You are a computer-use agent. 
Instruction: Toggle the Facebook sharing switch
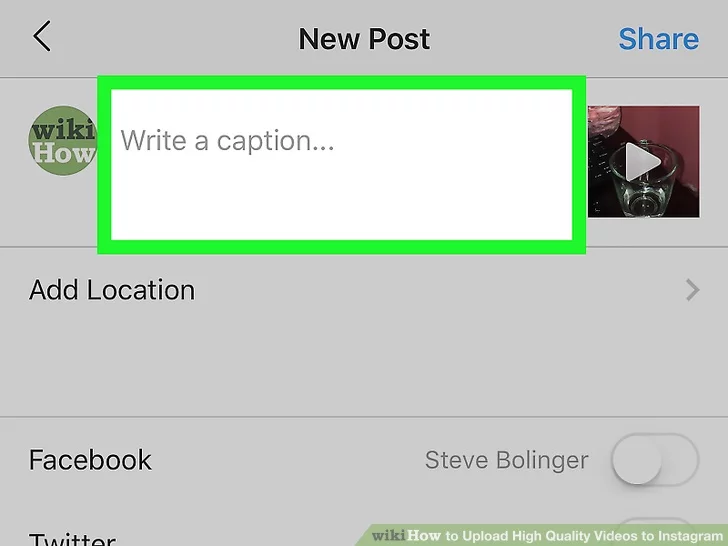(655, 460)
